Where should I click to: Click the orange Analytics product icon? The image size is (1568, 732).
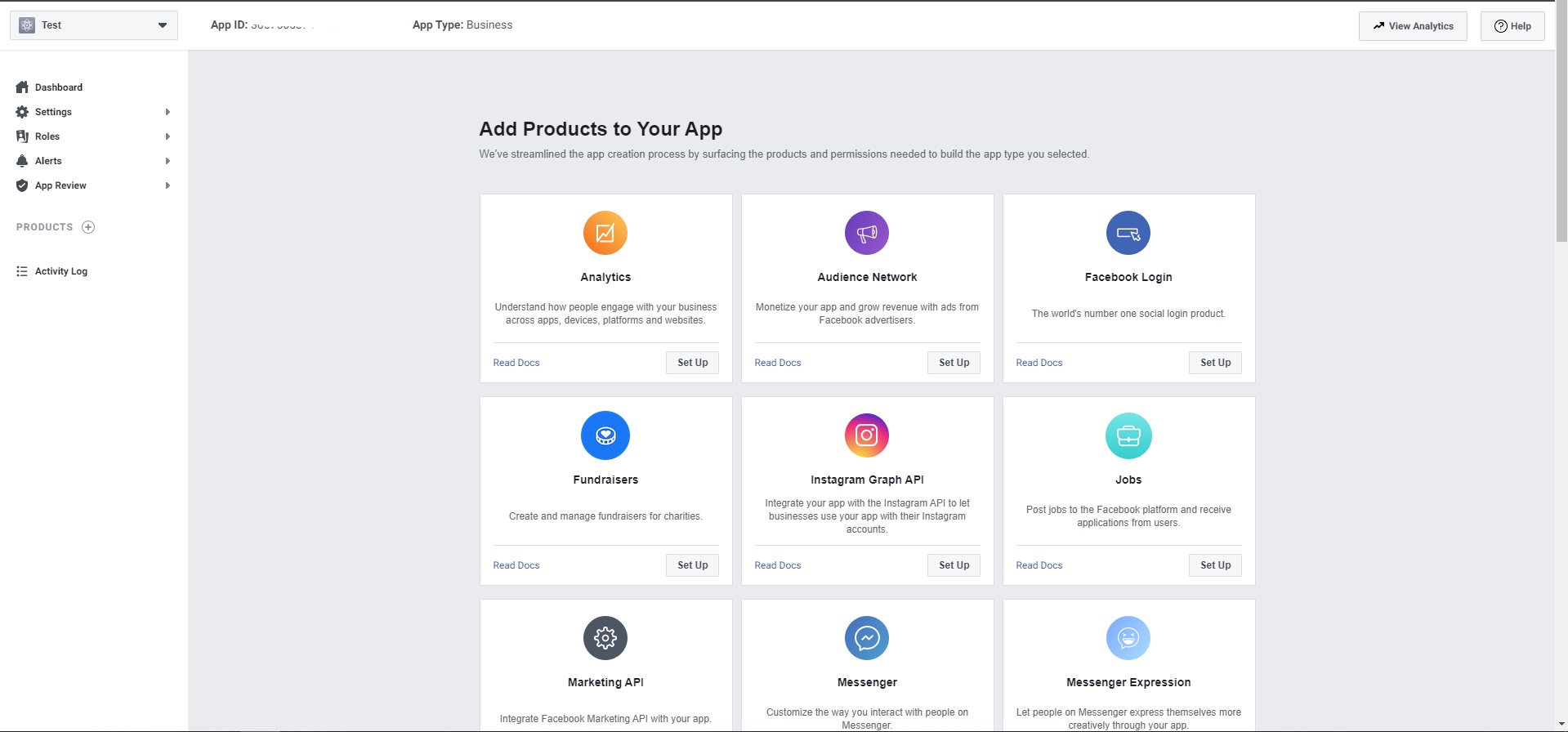click(x=605, y=233)
